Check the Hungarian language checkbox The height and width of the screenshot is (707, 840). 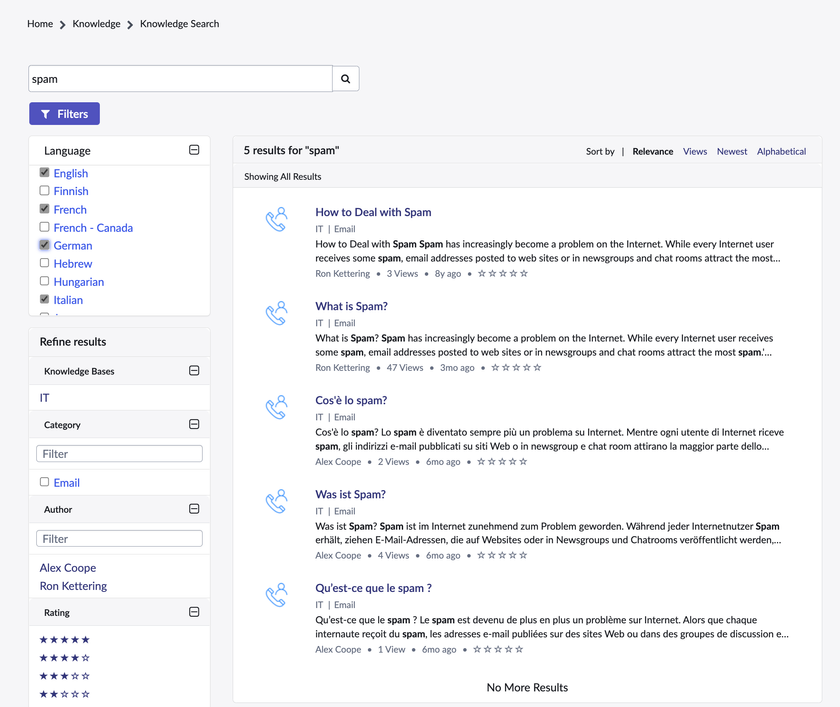pos(44,281)
